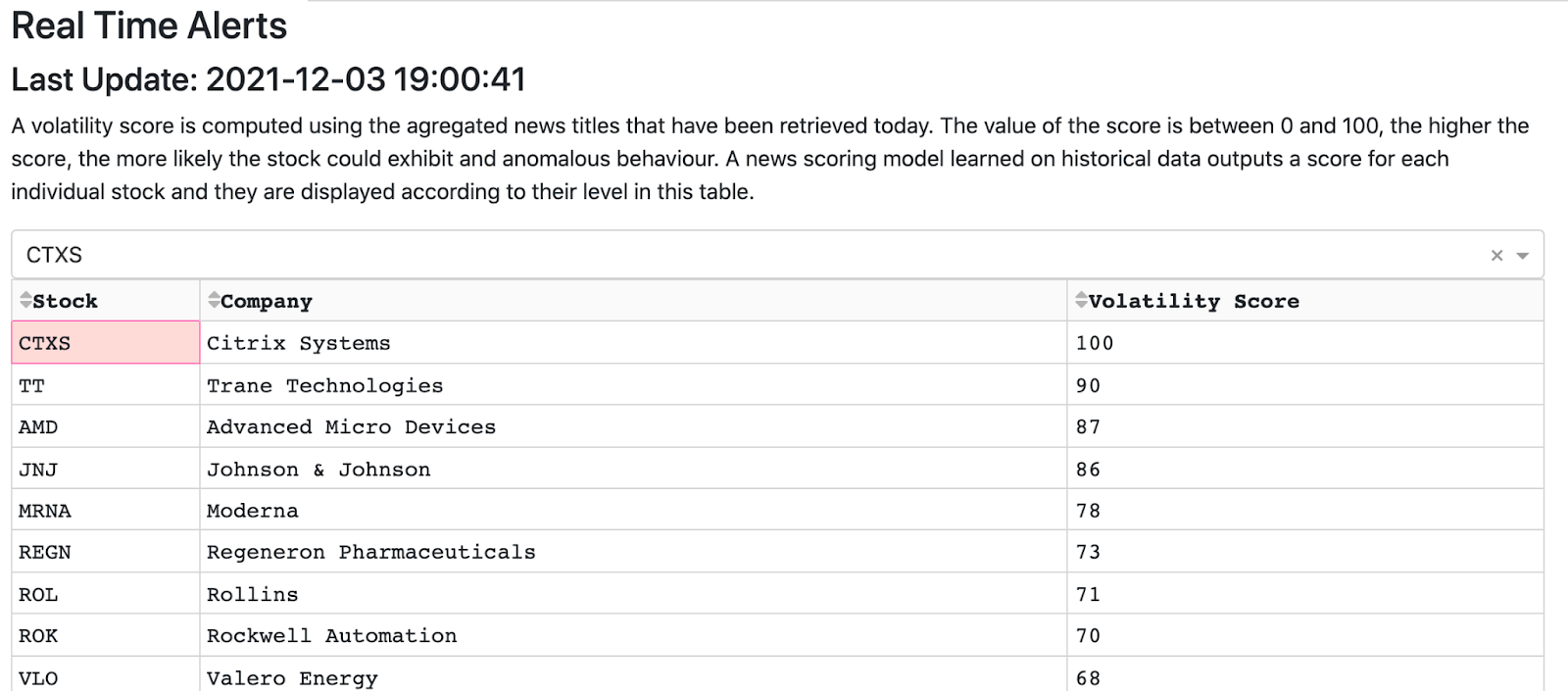This screenshot has width=1568, height=695.
Task: Click the AMD ticker cell
Action: pos(106,426)
